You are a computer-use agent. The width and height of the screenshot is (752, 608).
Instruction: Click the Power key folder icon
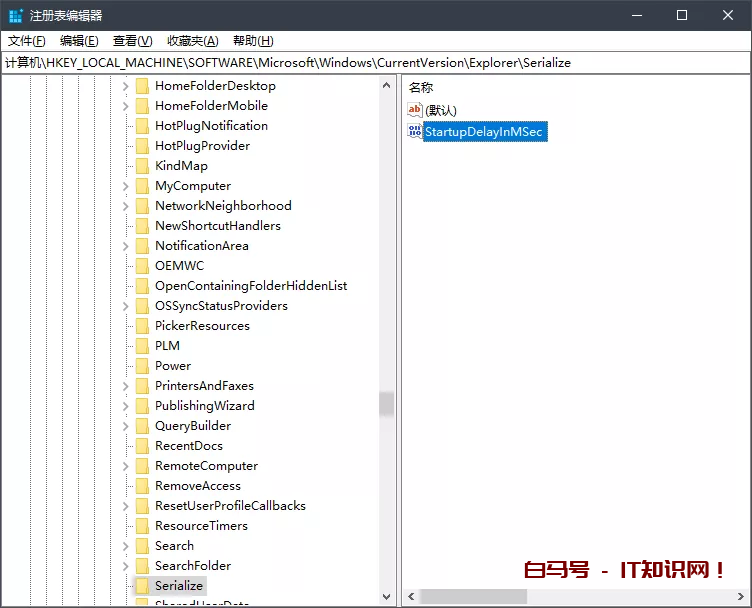pyautogui.click(x=142, y=366)
